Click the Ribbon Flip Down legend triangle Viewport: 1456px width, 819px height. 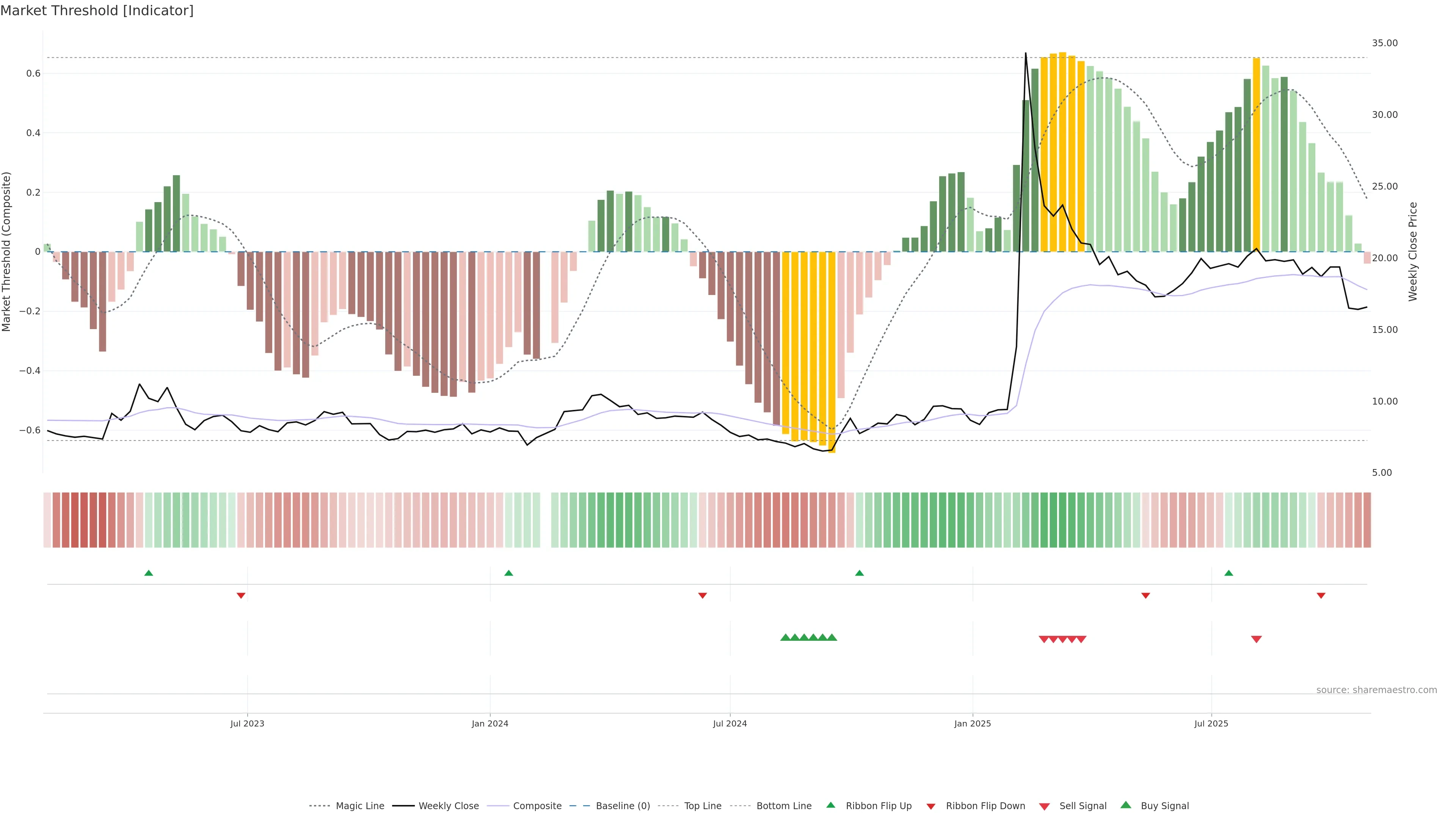click(x=931, y=806)
